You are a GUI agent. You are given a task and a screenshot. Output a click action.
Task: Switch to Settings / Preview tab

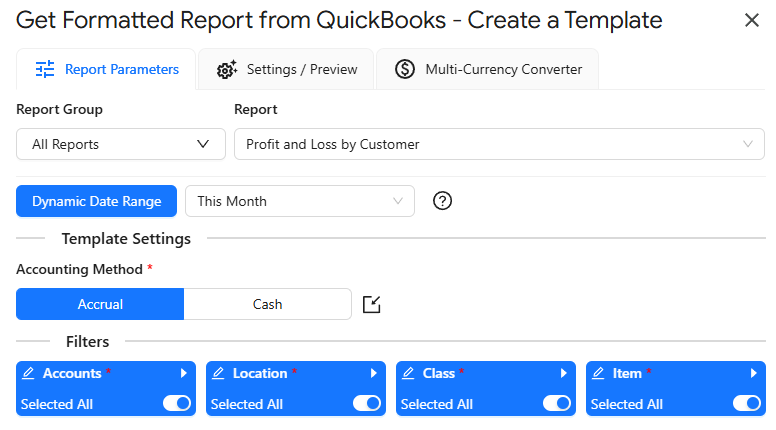286,69
